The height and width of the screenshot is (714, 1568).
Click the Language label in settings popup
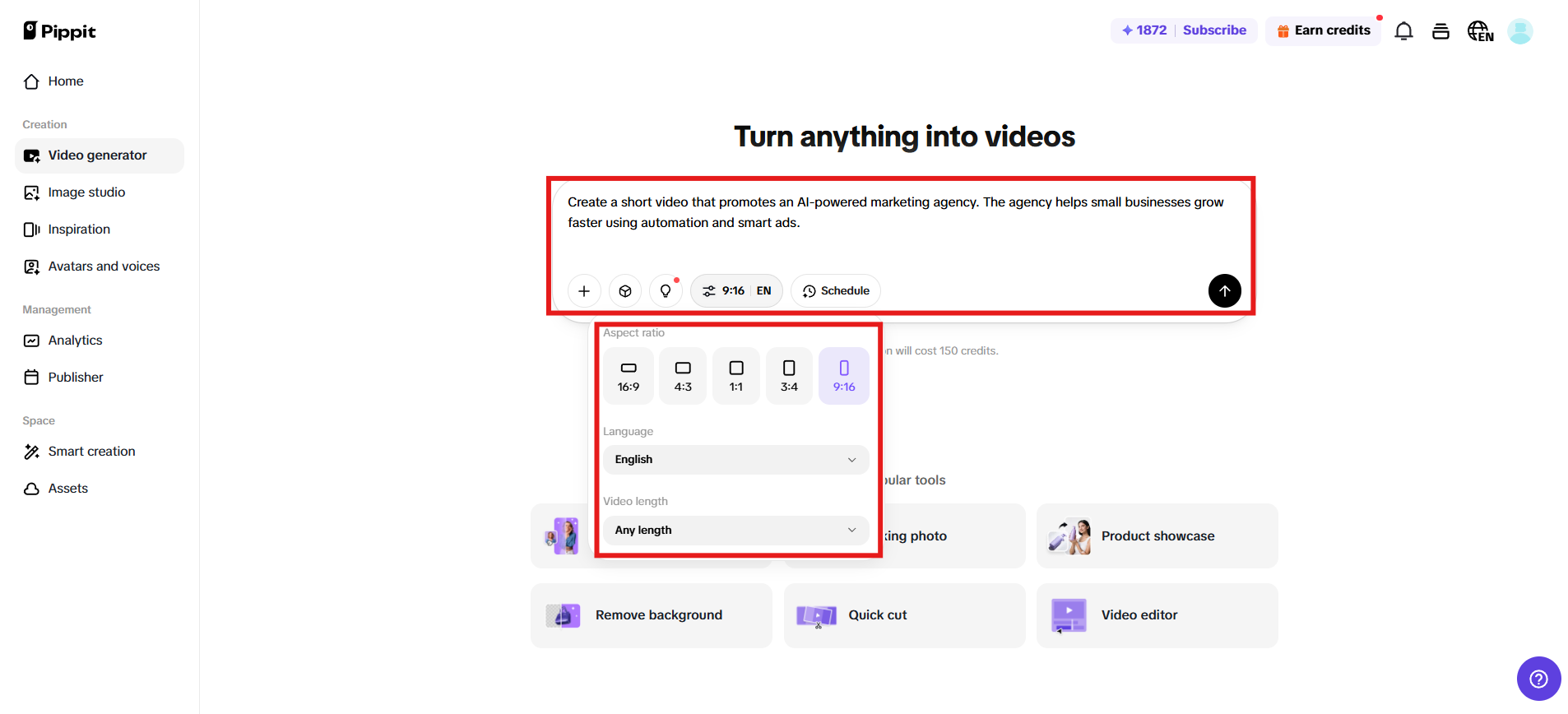click(628, 432)
